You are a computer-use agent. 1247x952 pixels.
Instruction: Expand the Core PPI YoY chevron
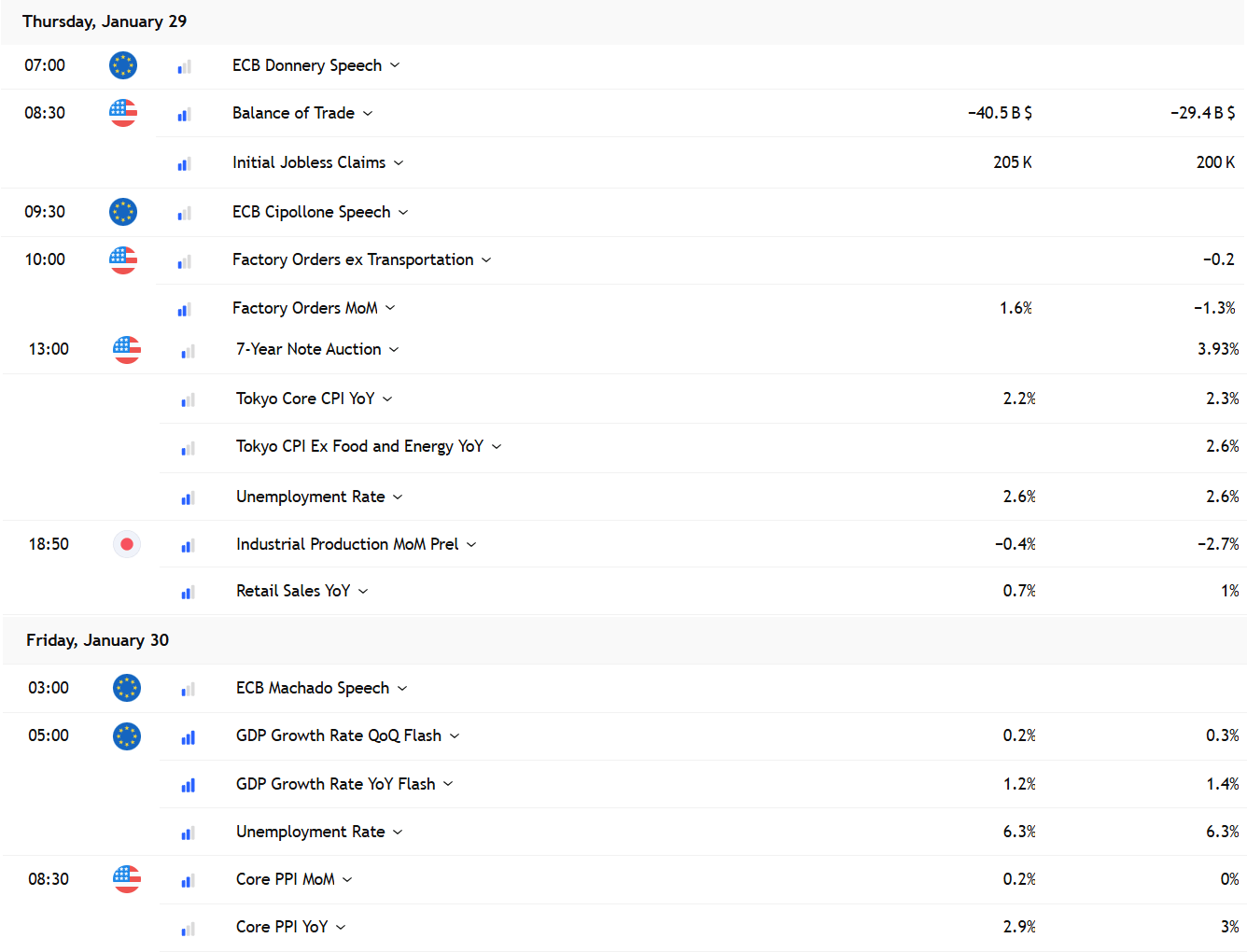click(341, 927)
